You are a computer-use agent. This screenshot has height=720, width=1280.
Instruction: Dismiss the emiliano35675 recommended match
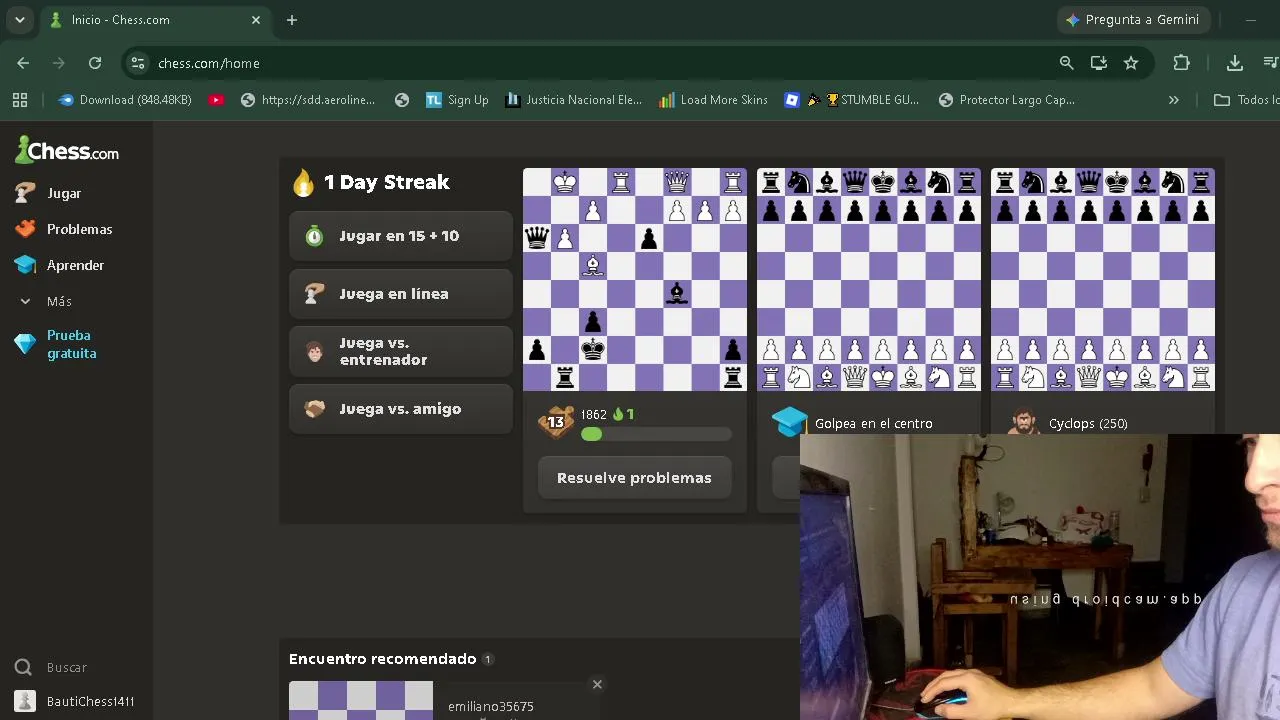pyautogui.click(x=597, y=684)
